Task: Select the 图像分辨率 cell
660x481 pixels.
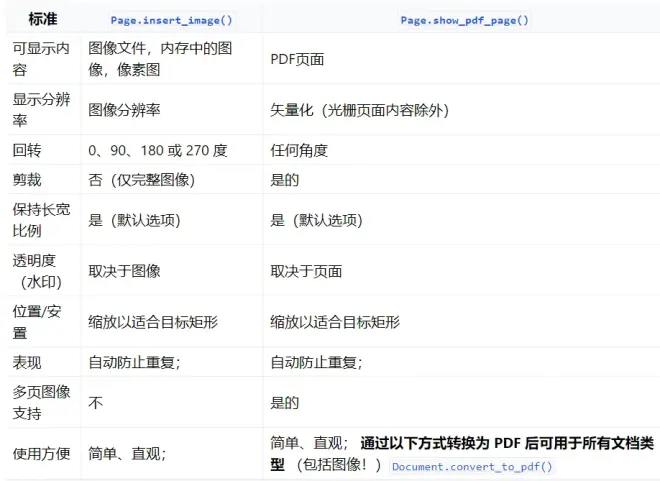Action: coord(124,110)
